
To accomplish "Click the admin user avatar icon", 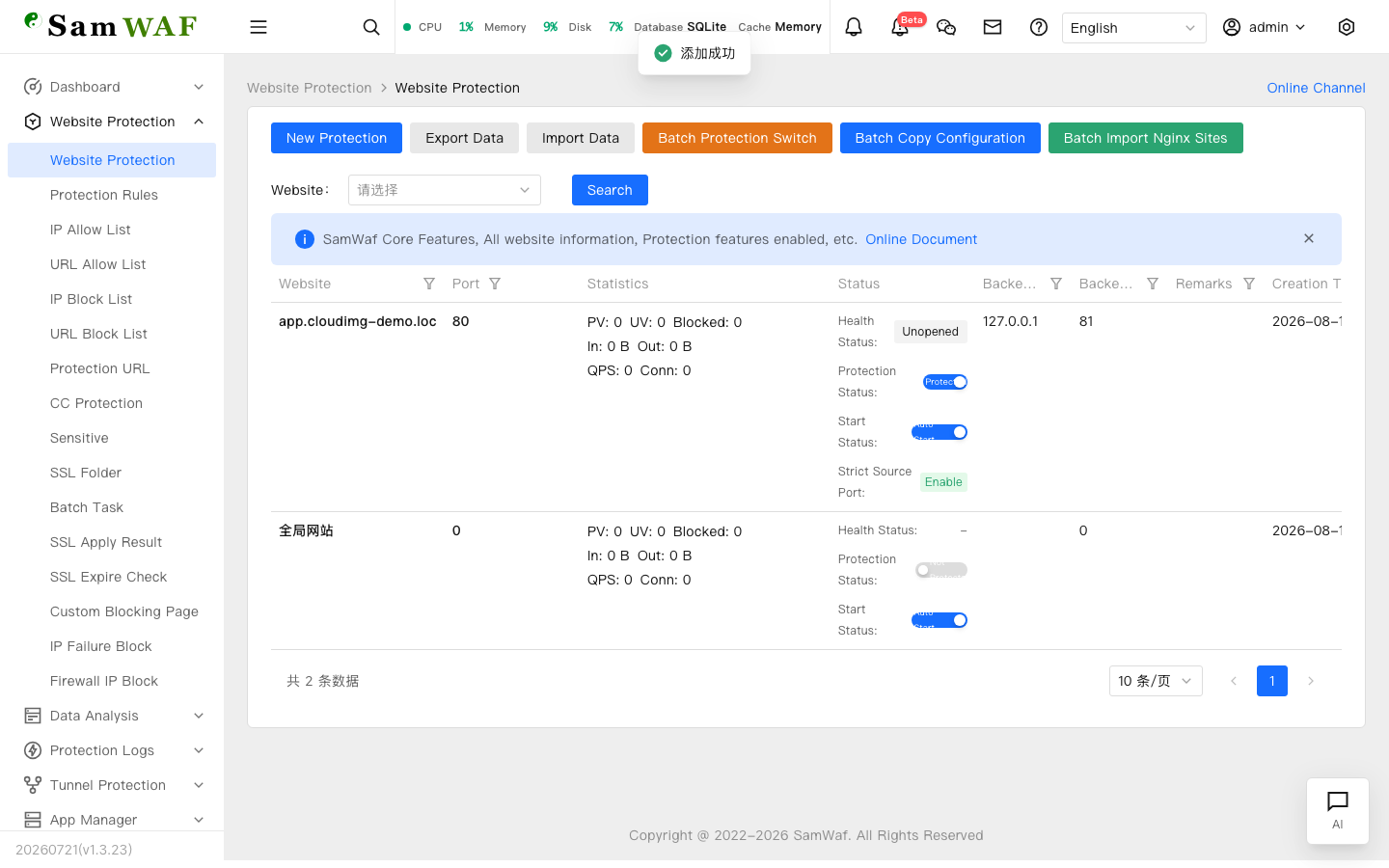I will (x=1232, y=27).
